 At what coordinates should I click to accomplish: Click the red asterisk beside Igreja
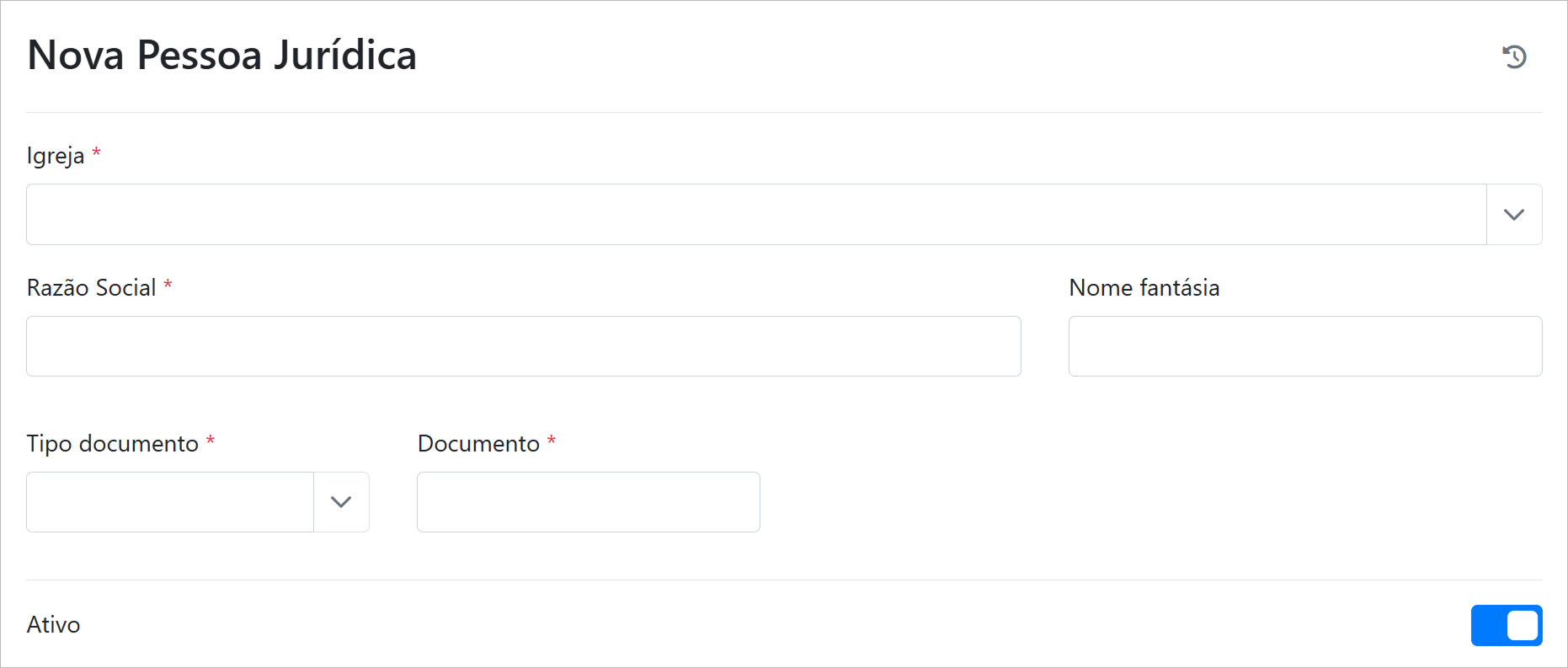(x=96, y=152)
